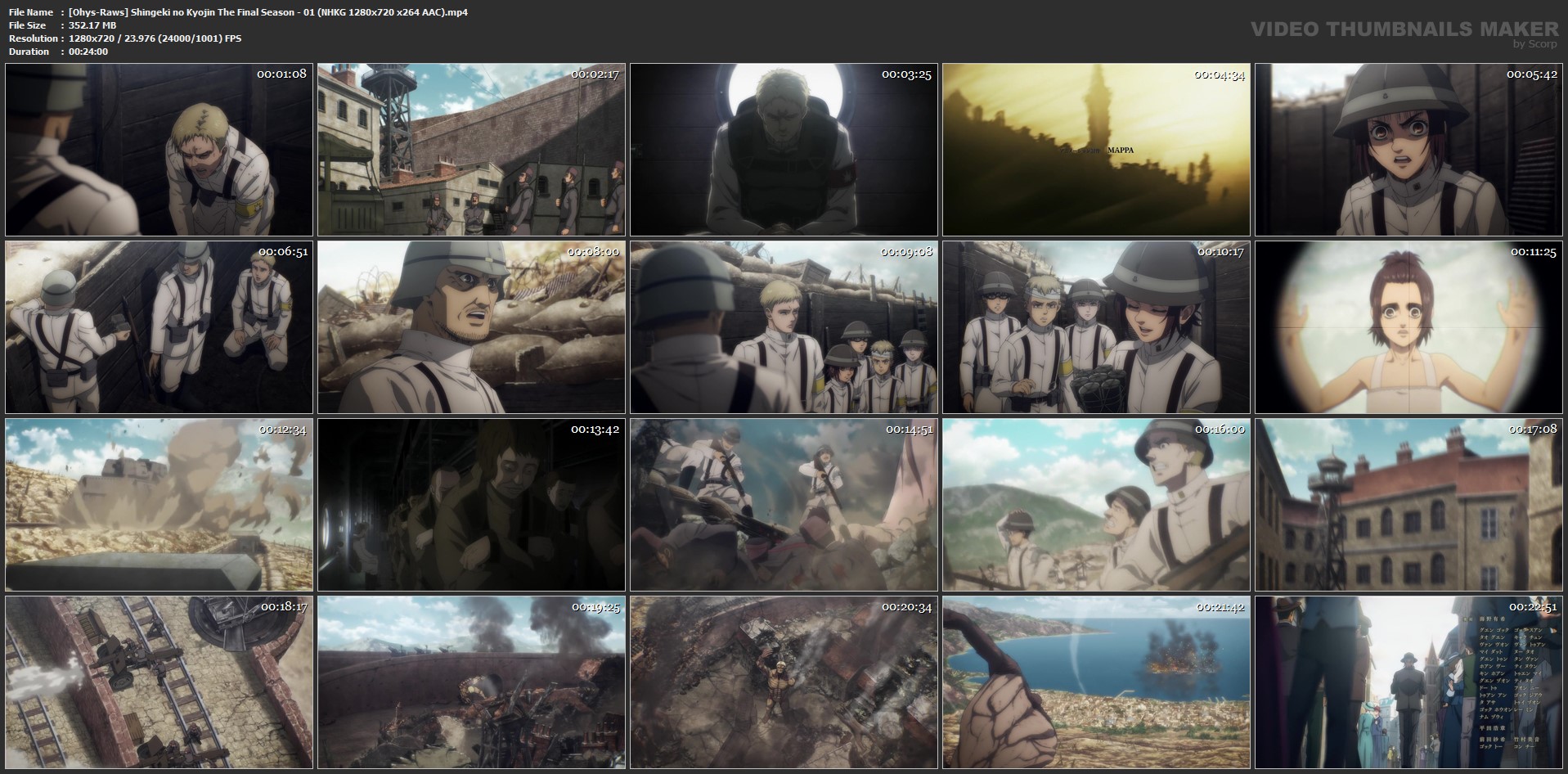1568x774 pixels.
Task: Click the ending credits frame at 00:22:51
Action: [x=1409, y=682]
